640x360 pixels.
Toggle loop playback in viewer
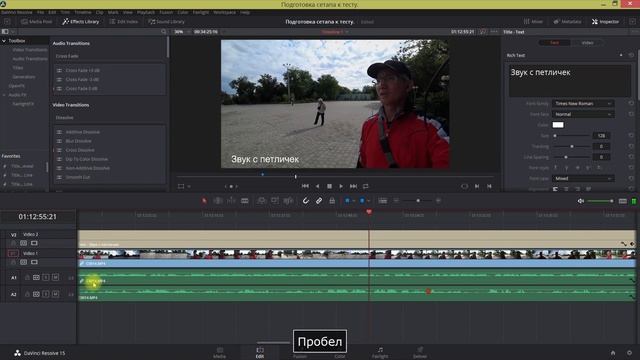[x=366, y=186]
